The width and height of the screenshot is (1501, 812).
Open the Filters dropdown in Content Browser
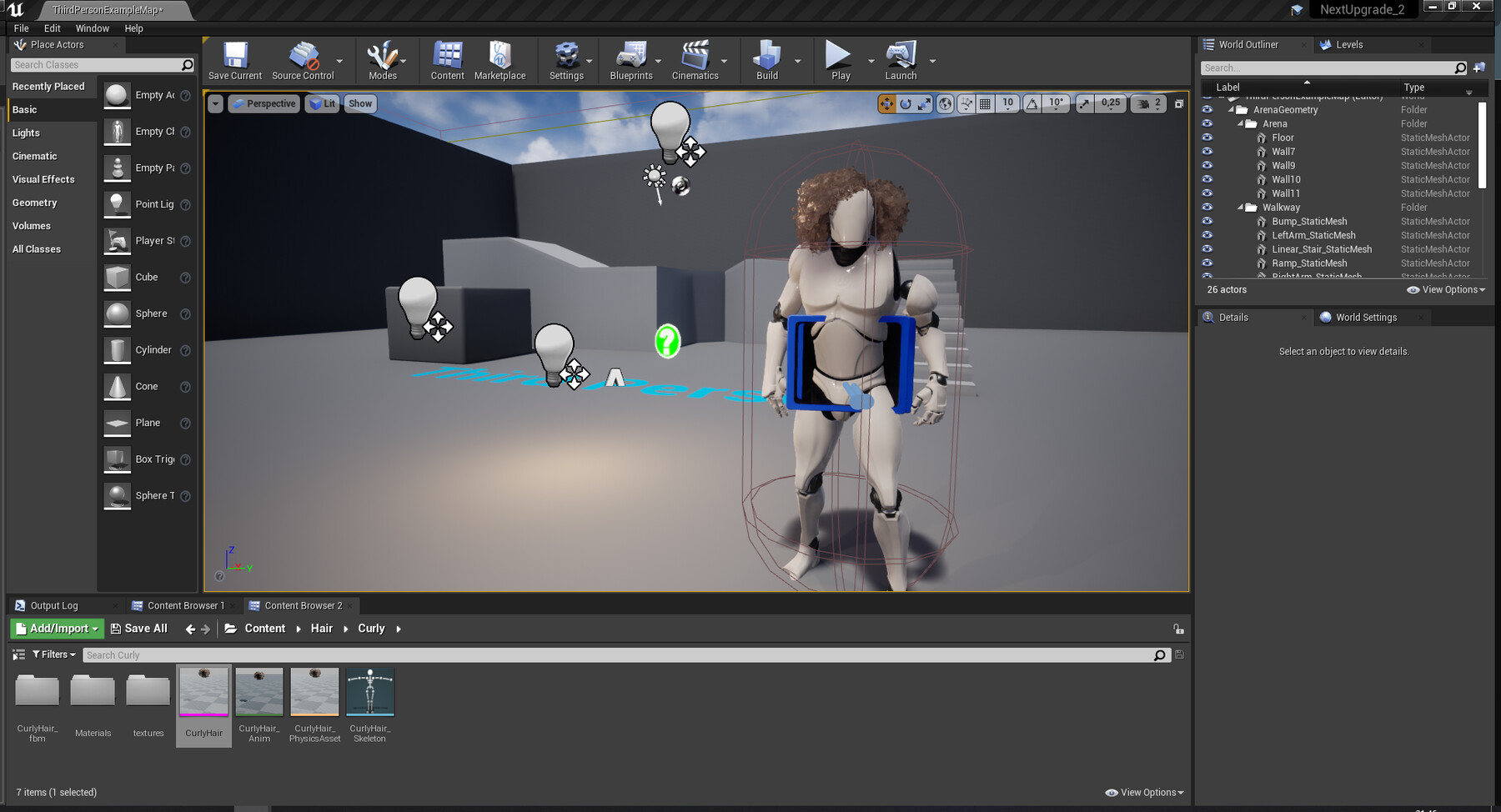[54, 654]
